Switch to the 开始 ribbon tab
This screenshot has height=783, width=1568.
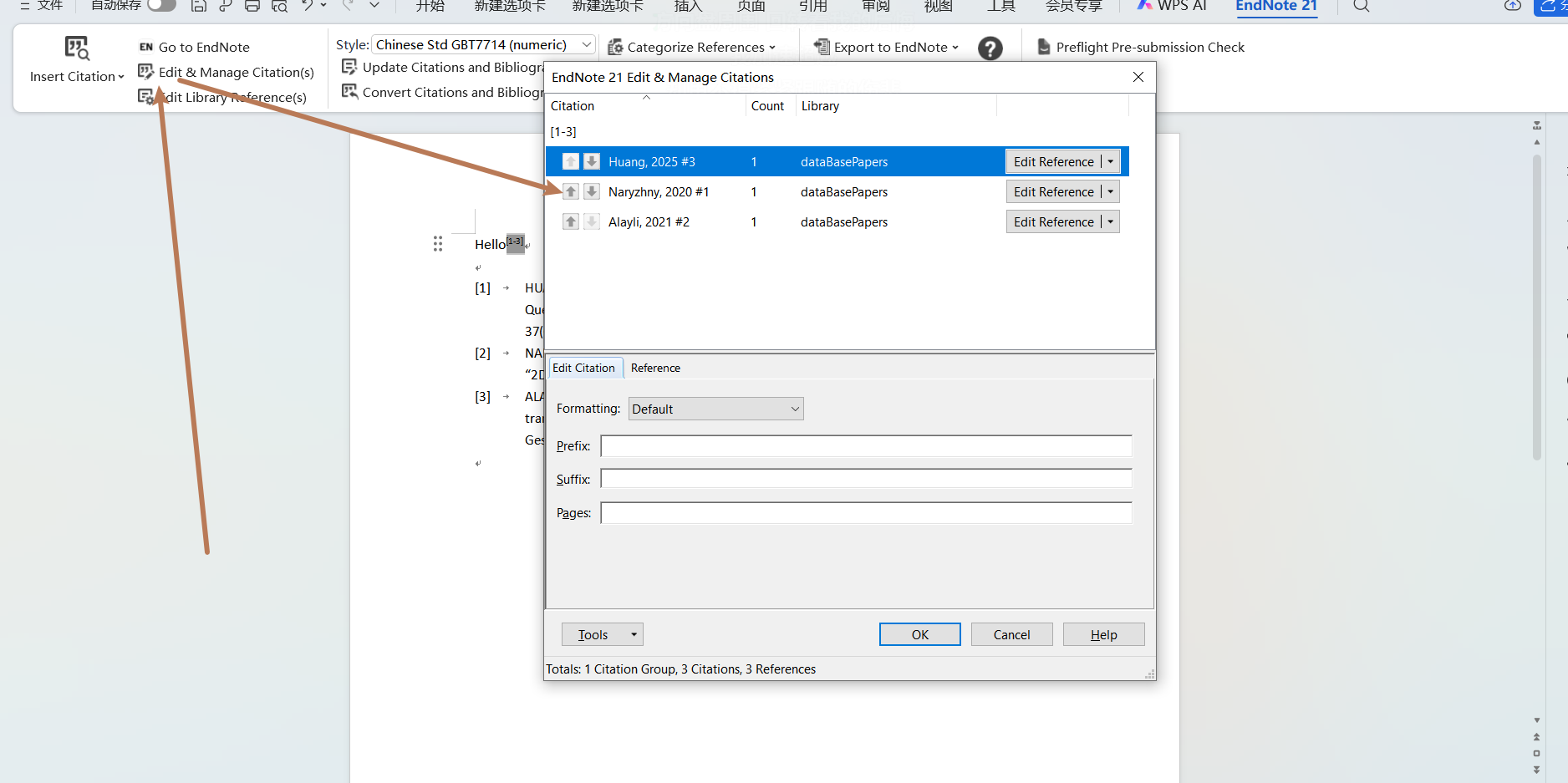pyautogui.click(x=430, y=5)
